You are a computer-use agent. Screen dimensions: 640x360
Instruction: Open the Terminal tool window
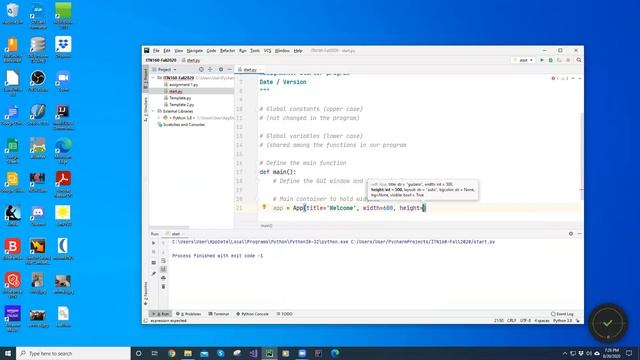pyautogui.click(x=219, y=314)
